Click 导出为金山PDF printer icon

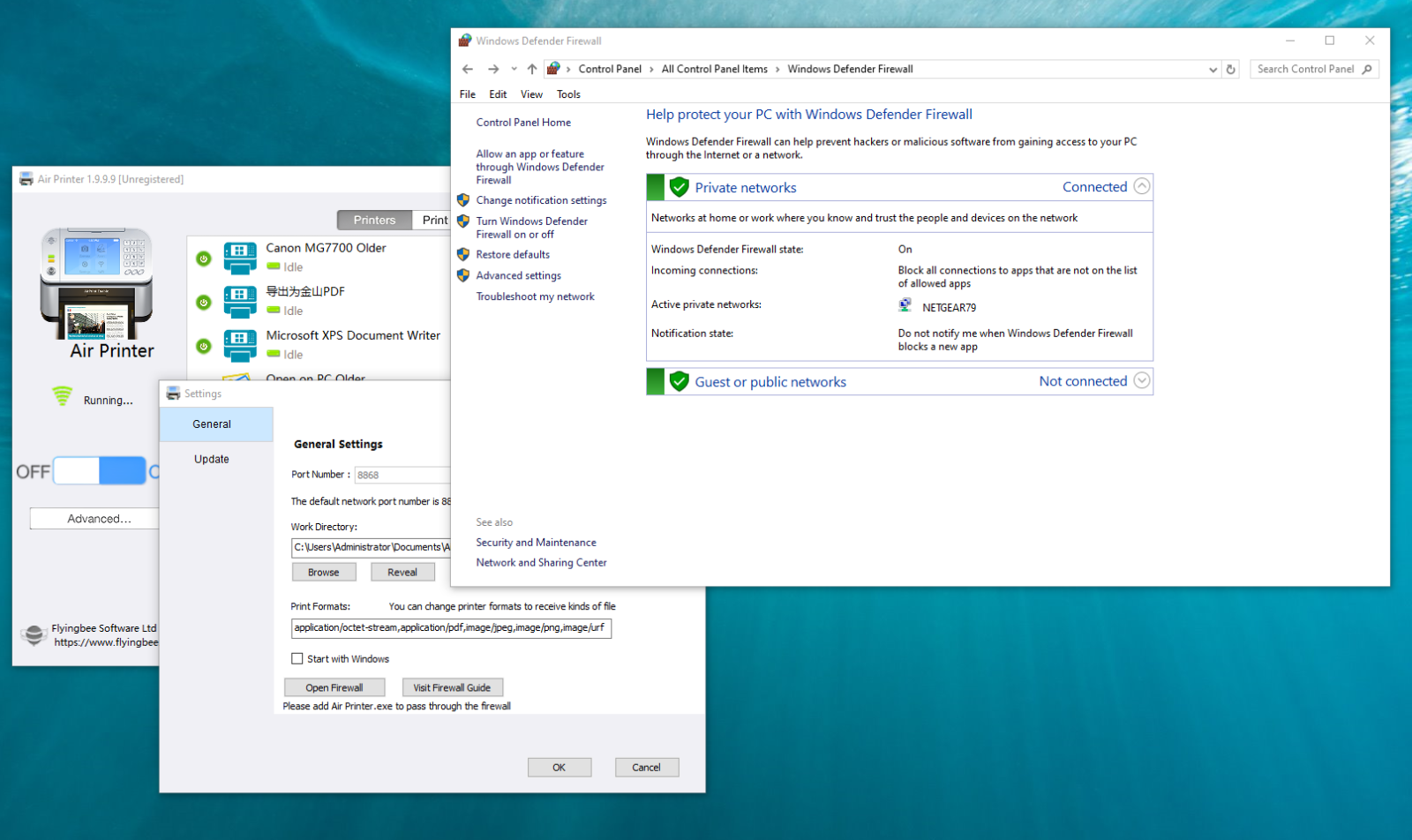tap(240, 302)
